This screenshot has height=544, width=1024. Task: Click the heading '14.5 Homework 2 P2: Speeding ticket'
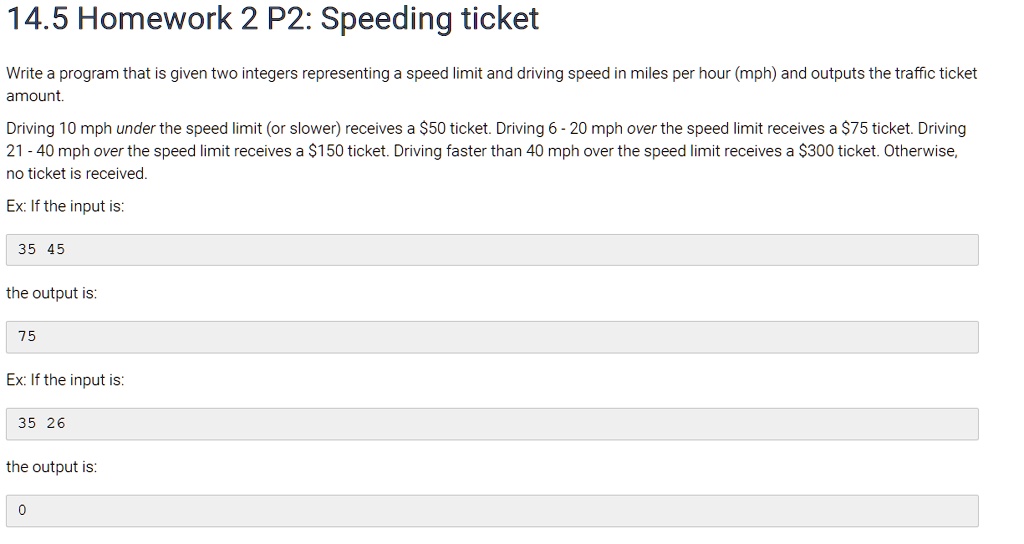pyautogui.click(x=272, y=18)
